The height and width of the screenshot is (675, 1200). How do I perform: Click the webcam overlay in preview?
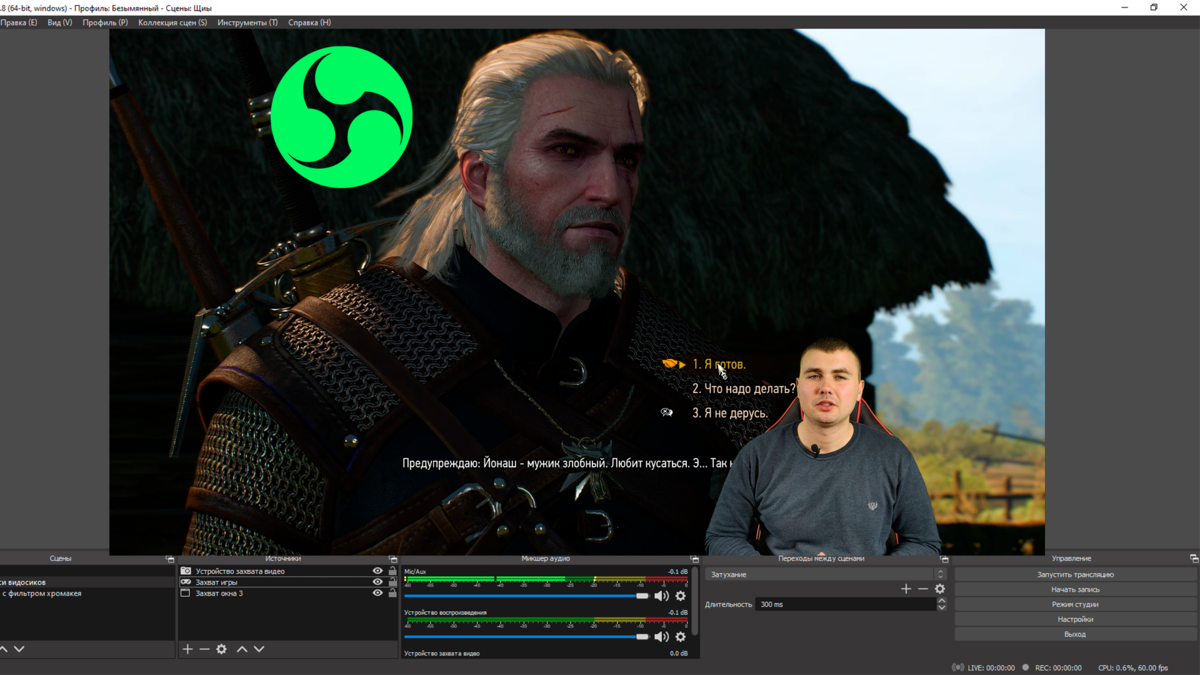click(x=825, y=448)
